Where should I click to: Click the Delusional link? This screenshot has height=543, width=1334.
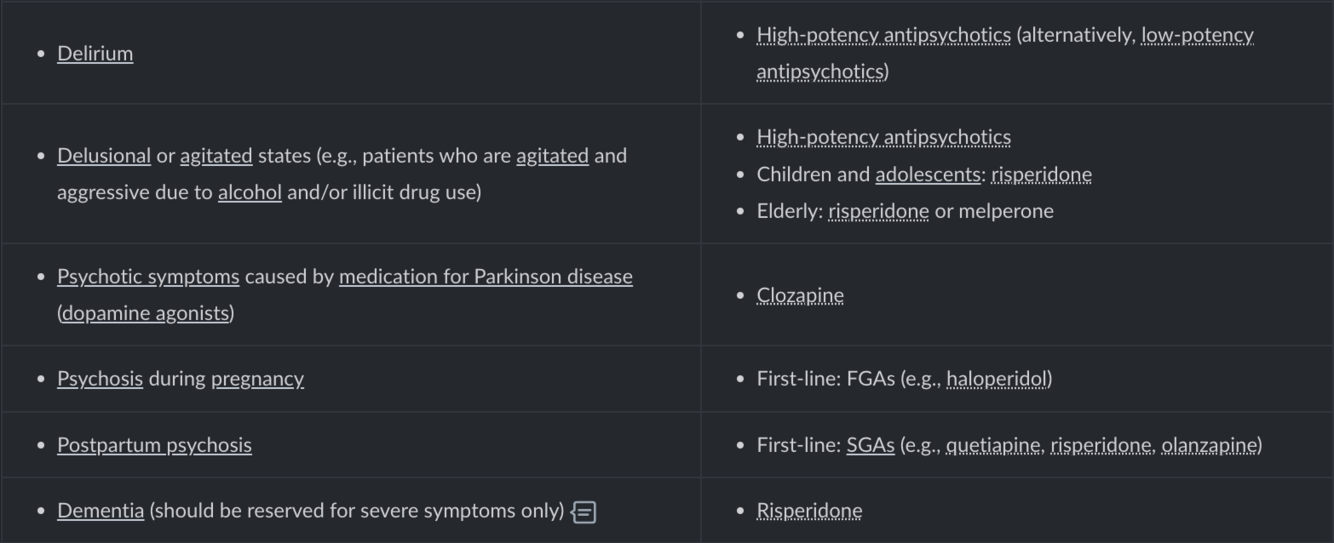pos(104,156)
